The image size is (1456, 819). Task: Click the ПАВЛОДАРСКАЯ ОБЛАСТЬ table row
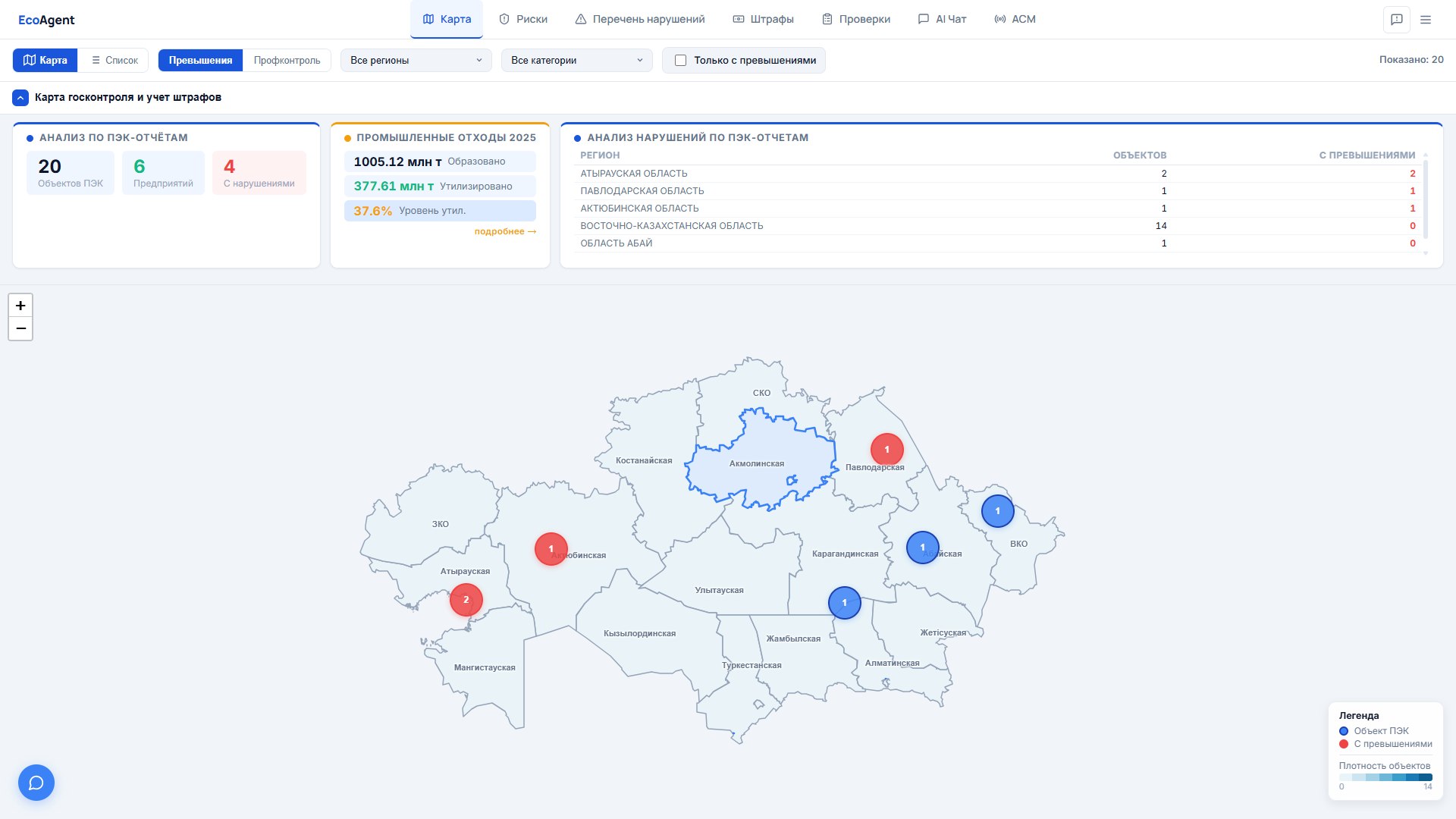tap(998, 191)
